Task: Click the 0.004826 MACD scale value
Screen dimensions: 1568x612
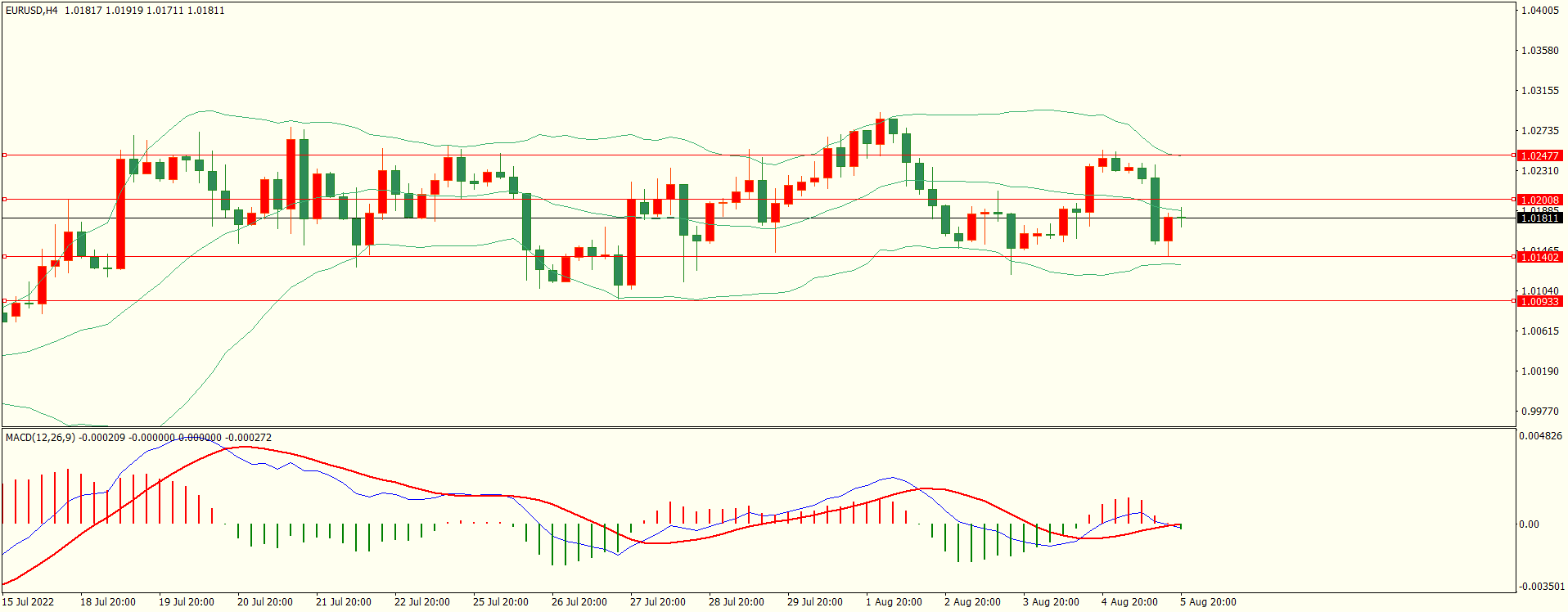Action: click(x=1540, y=436)
